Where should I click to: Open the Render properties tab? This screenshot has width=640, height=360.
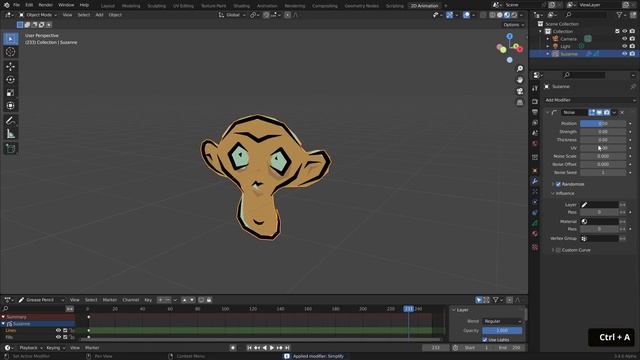535,101
